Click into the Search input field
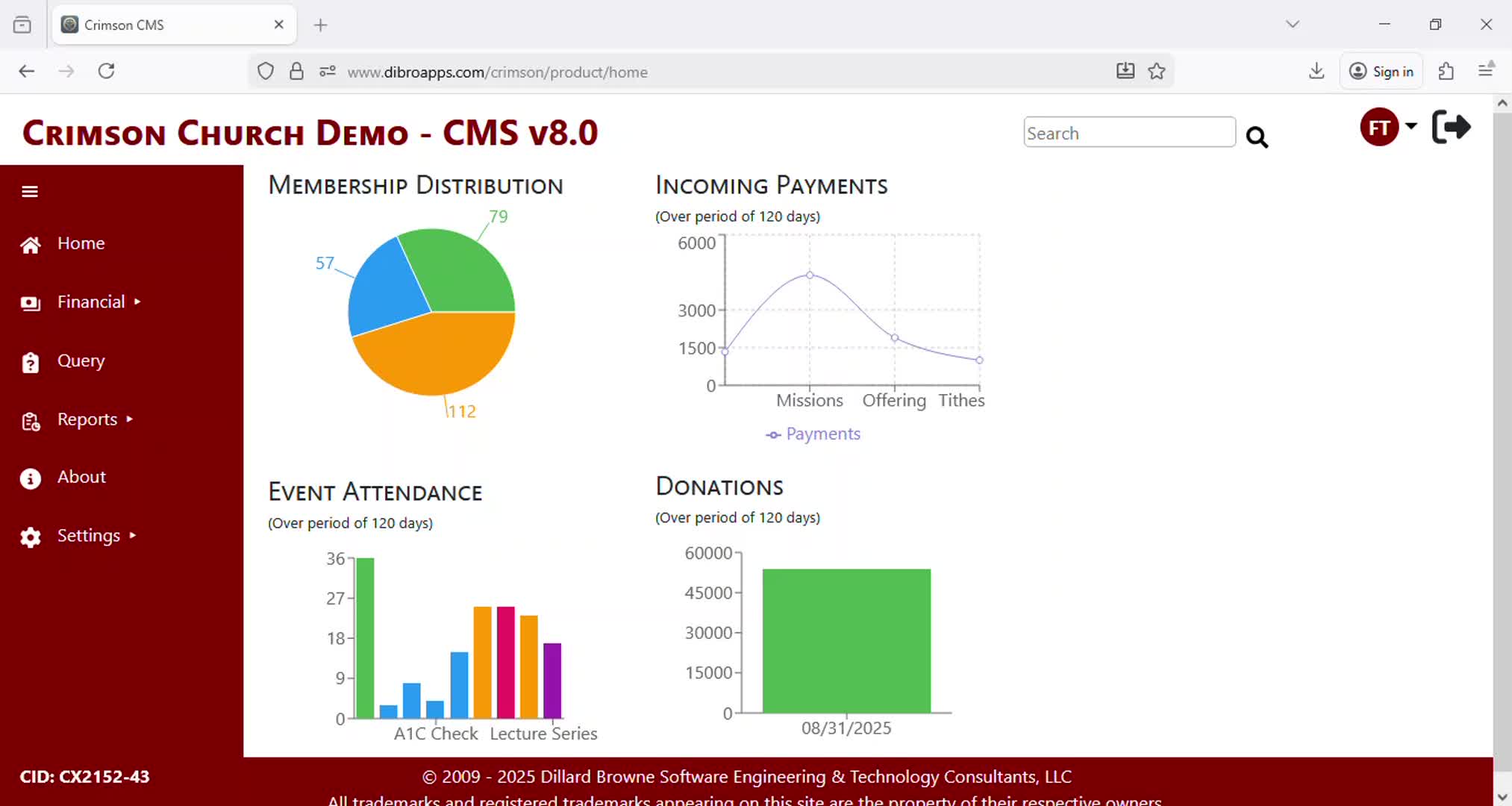This screenshot has width=1512, height=806. pyautogui.click(x=1128, y=133)
